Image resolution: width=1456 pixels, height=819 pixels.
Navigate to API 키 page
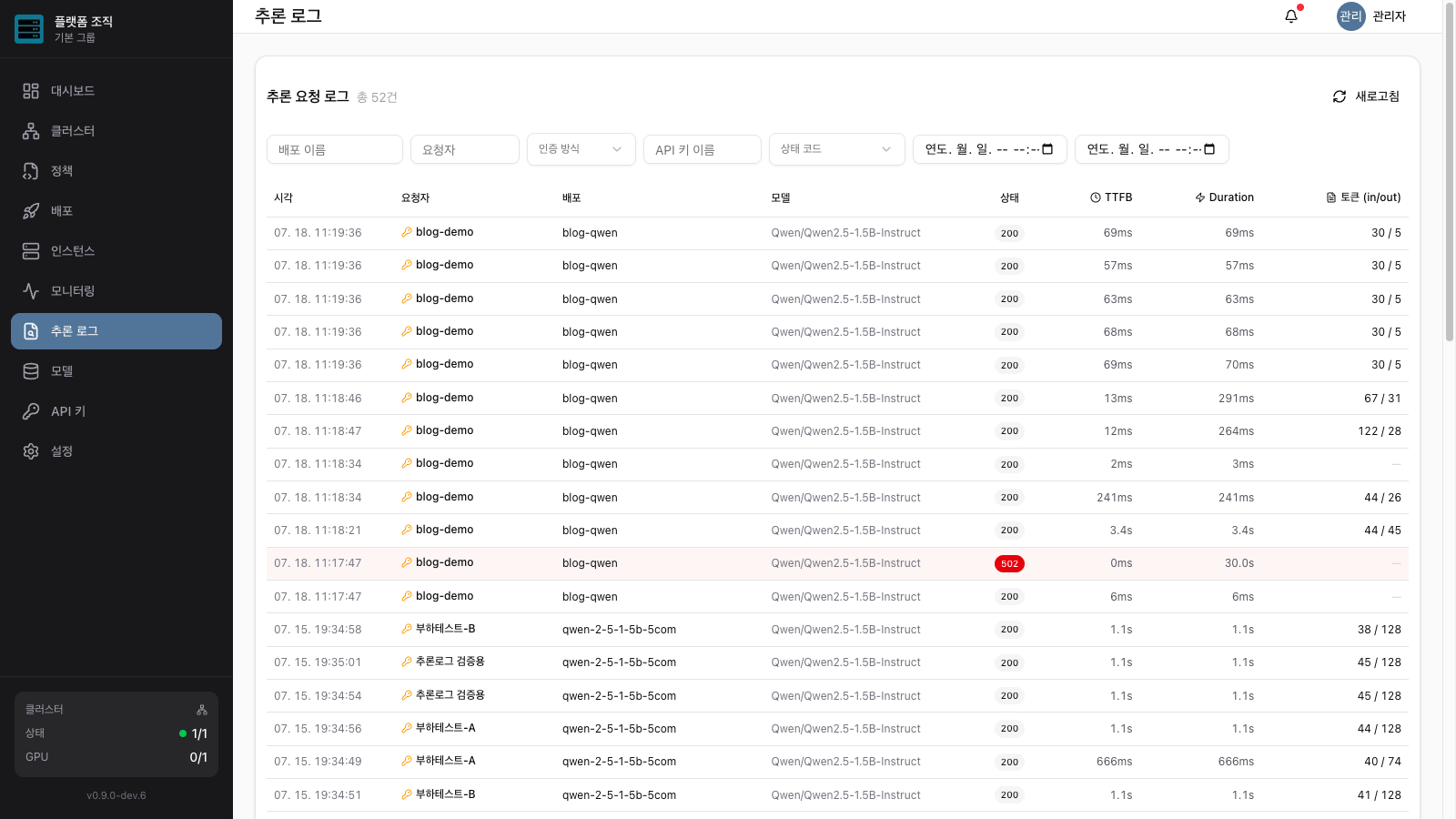coord(116,411)
